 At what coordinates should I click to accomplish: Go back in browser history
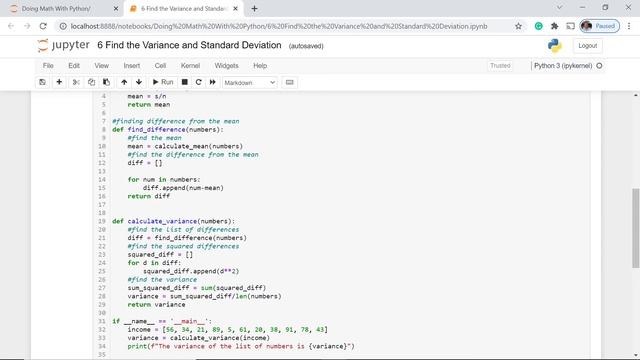(11, 26)
